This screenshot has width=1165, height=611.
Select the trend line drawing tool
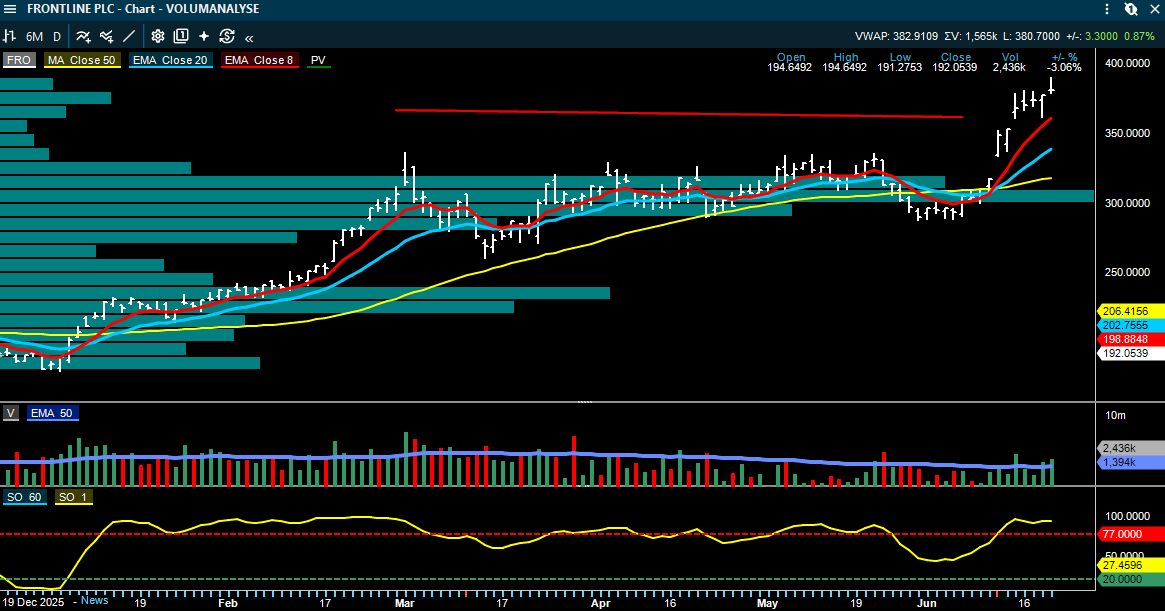[x=129, y=36]
